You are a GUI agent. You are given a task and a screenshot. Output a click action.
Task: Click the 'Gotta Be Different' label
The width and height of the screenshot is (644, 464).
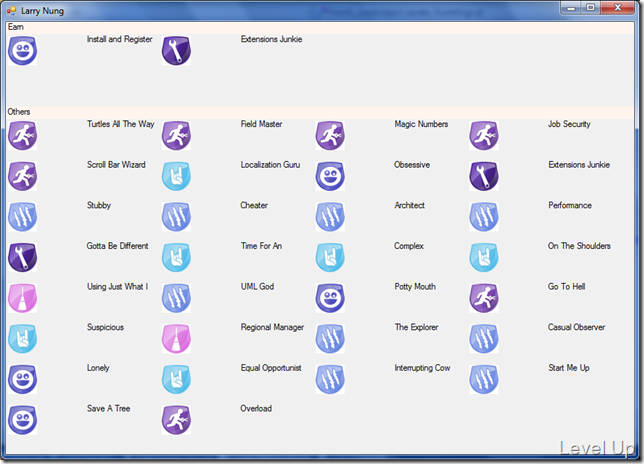pos(117,246)
